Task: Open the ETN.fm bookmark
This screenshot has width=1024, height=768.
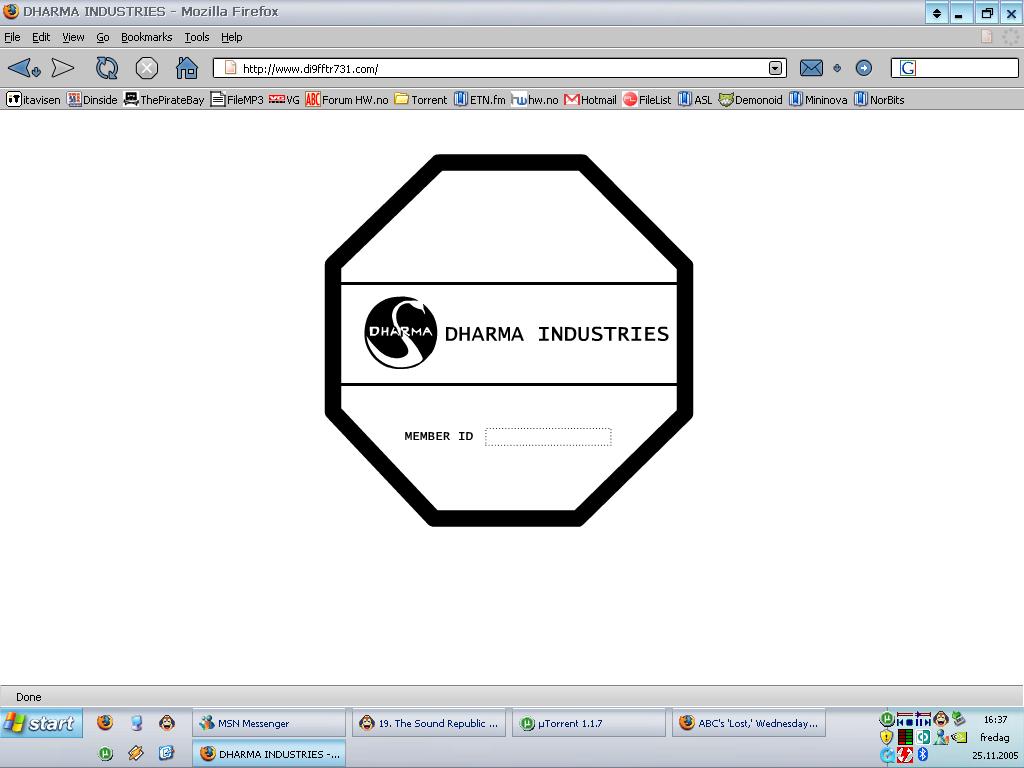Action: tap(480, 100)
